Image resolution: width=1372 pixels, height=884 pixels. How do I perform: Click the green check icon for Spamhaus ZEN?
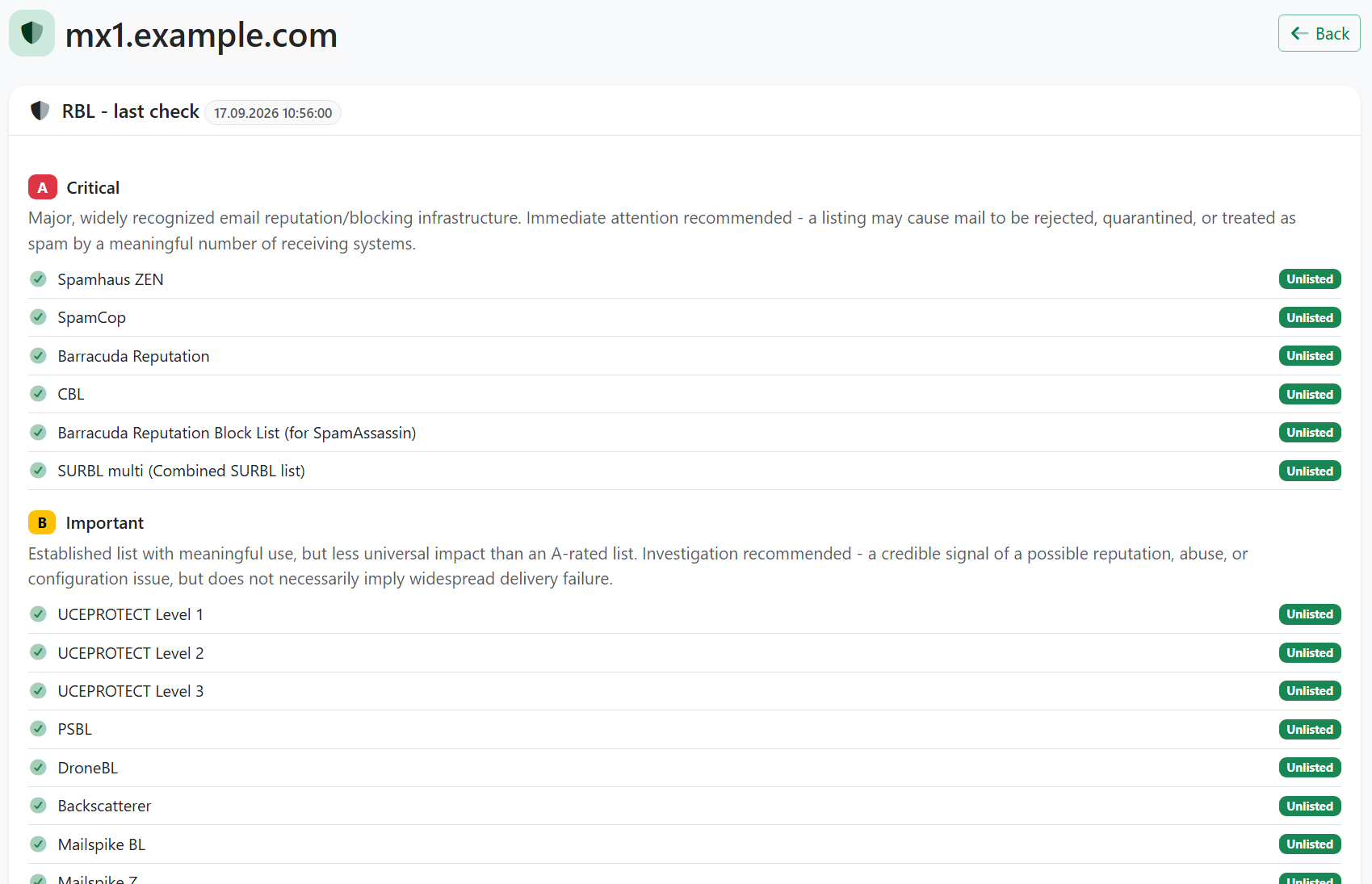(x=38, y=279)
